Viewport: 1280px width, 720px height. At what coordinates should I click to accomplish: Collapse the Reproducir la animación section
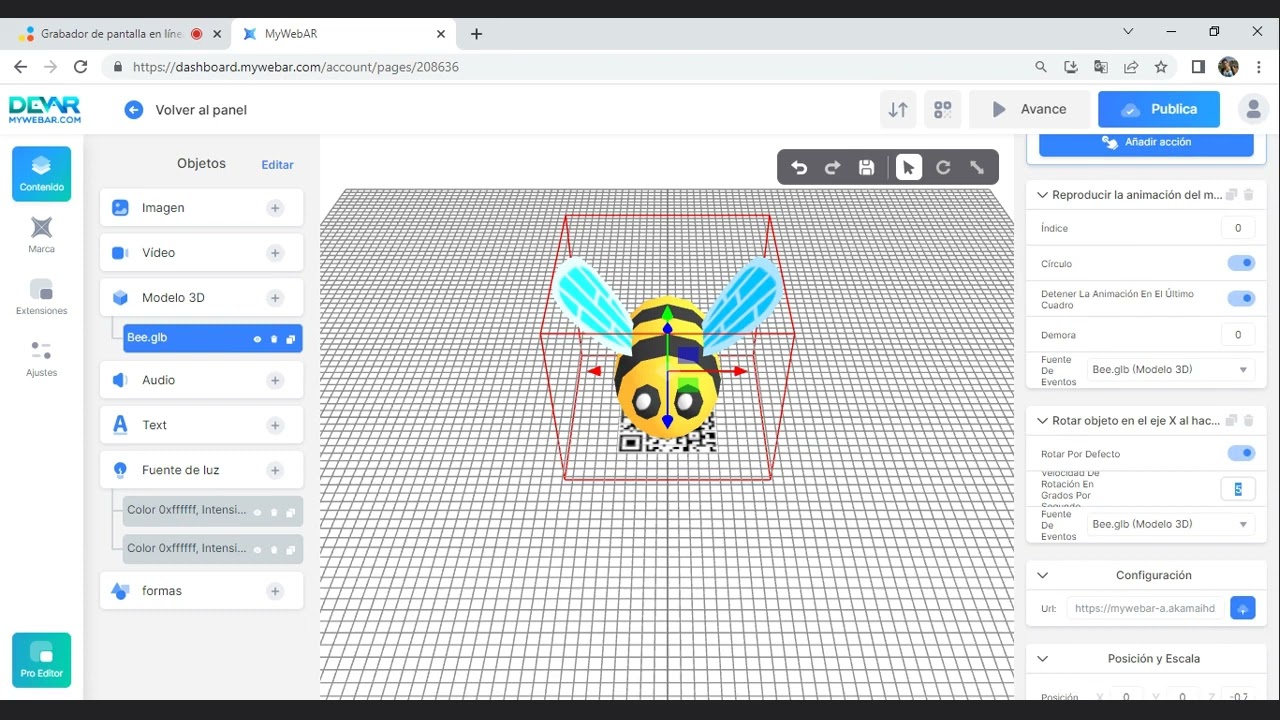tap(1042, 195)
